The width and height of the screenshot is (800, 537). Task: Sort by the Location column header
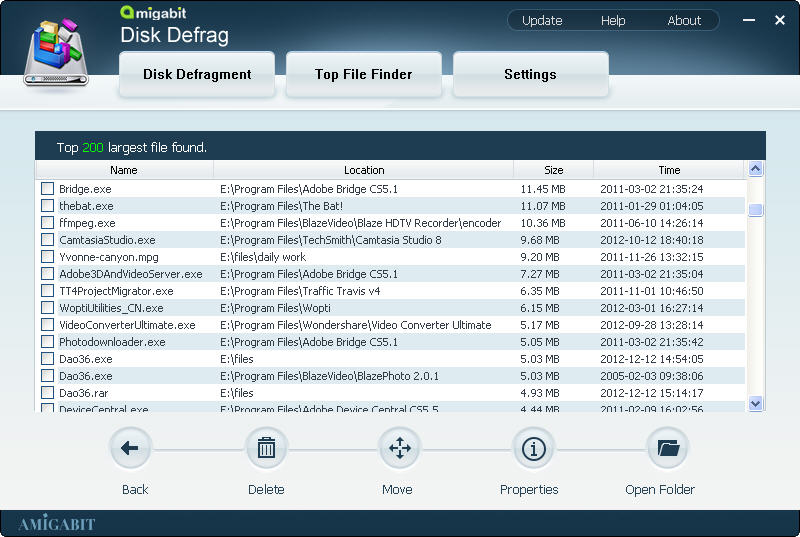coord(363,170)
